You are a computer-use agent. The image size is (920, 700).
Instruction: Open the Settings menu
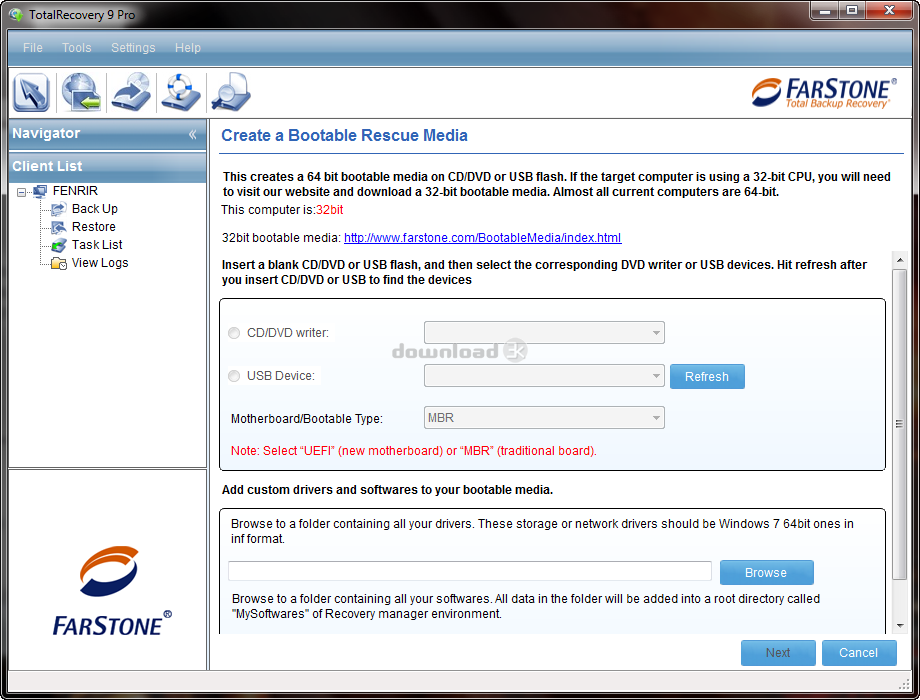click(133, 48)
